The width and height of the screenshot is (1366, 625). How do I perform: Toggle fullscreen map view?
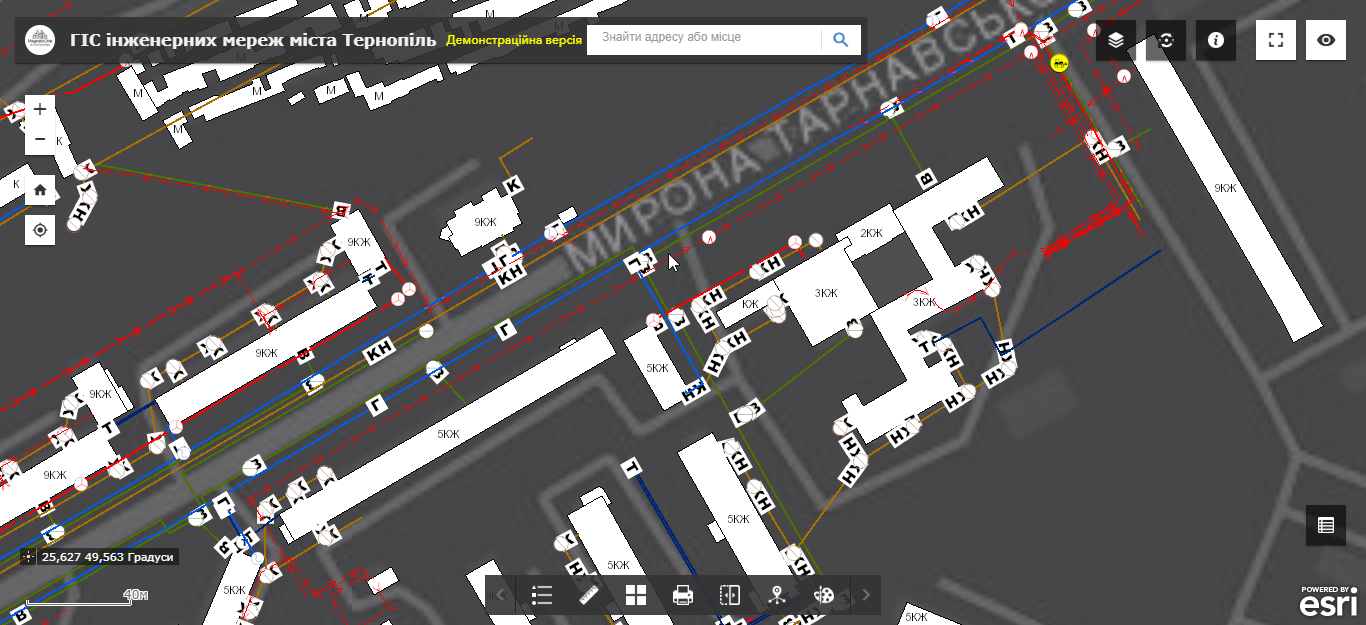1275,40
